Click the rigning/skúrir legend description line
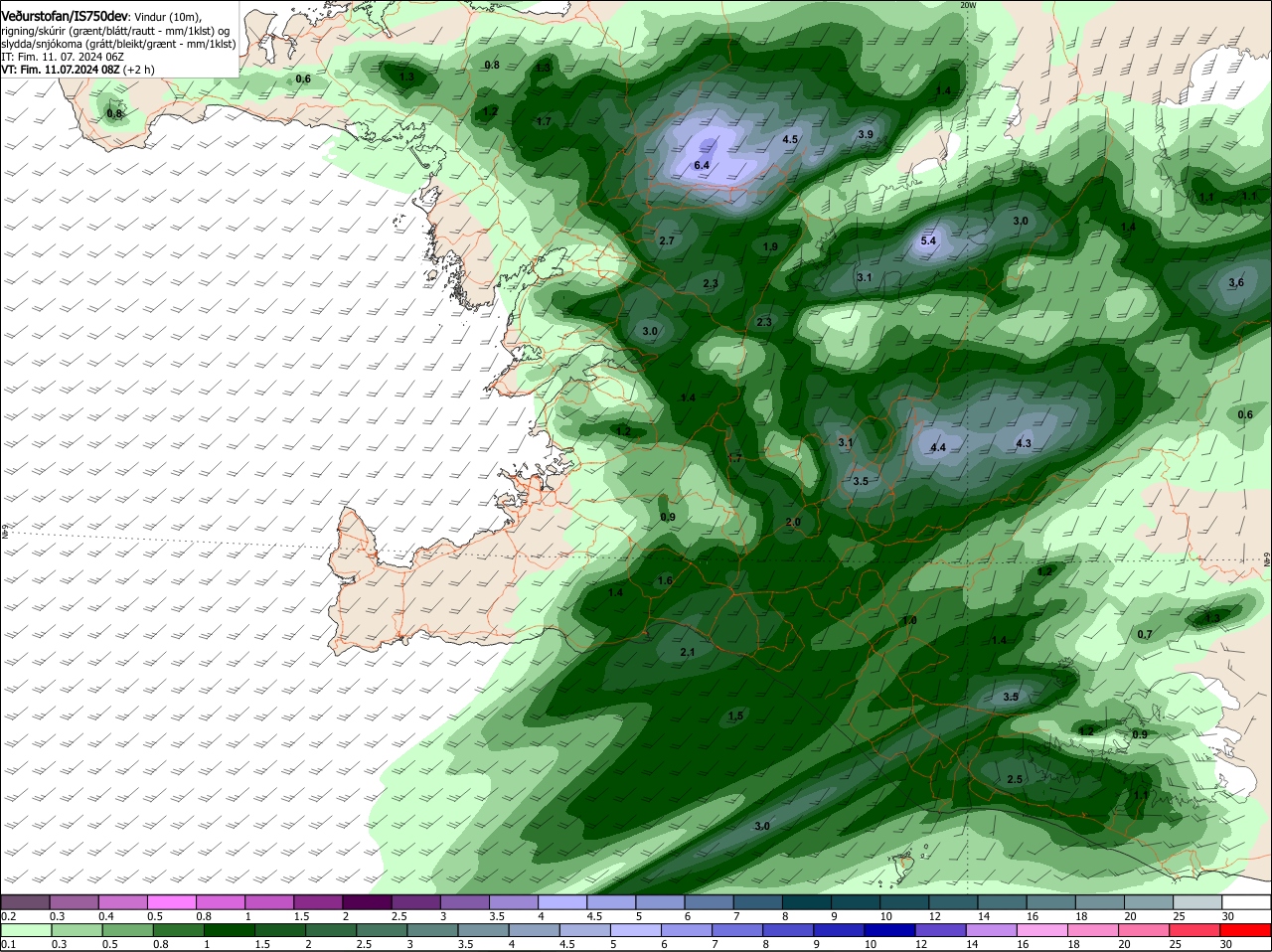The width and height of the screenshot is (1272, 952). click(115, 31)
